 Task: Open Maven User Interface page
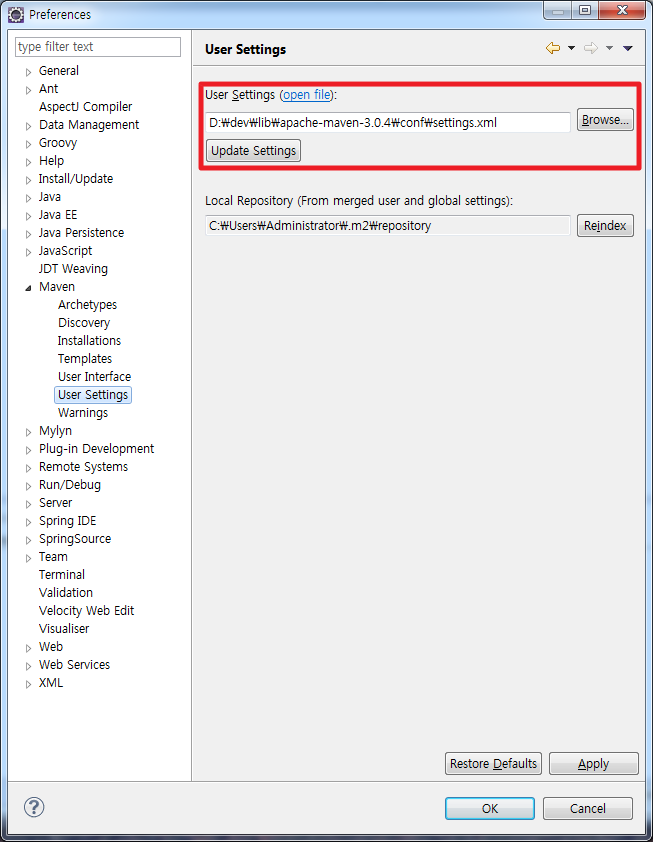95,376
